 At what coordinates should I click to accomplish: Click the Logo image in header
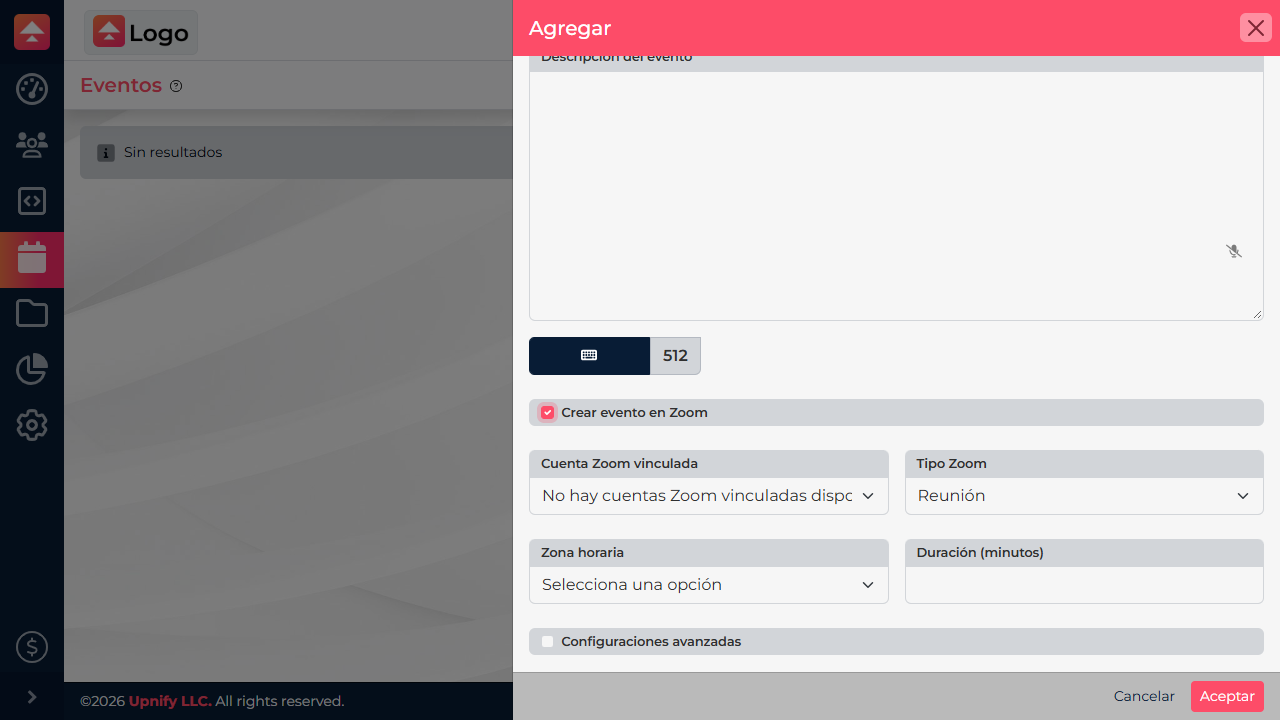click(141, 32)
